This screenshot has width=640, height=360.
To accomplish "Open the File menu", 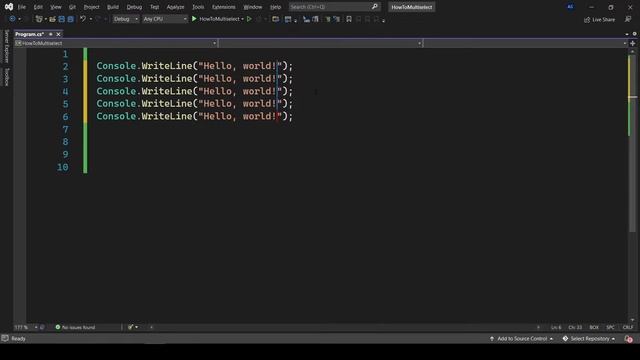I will tap(22, 7).
